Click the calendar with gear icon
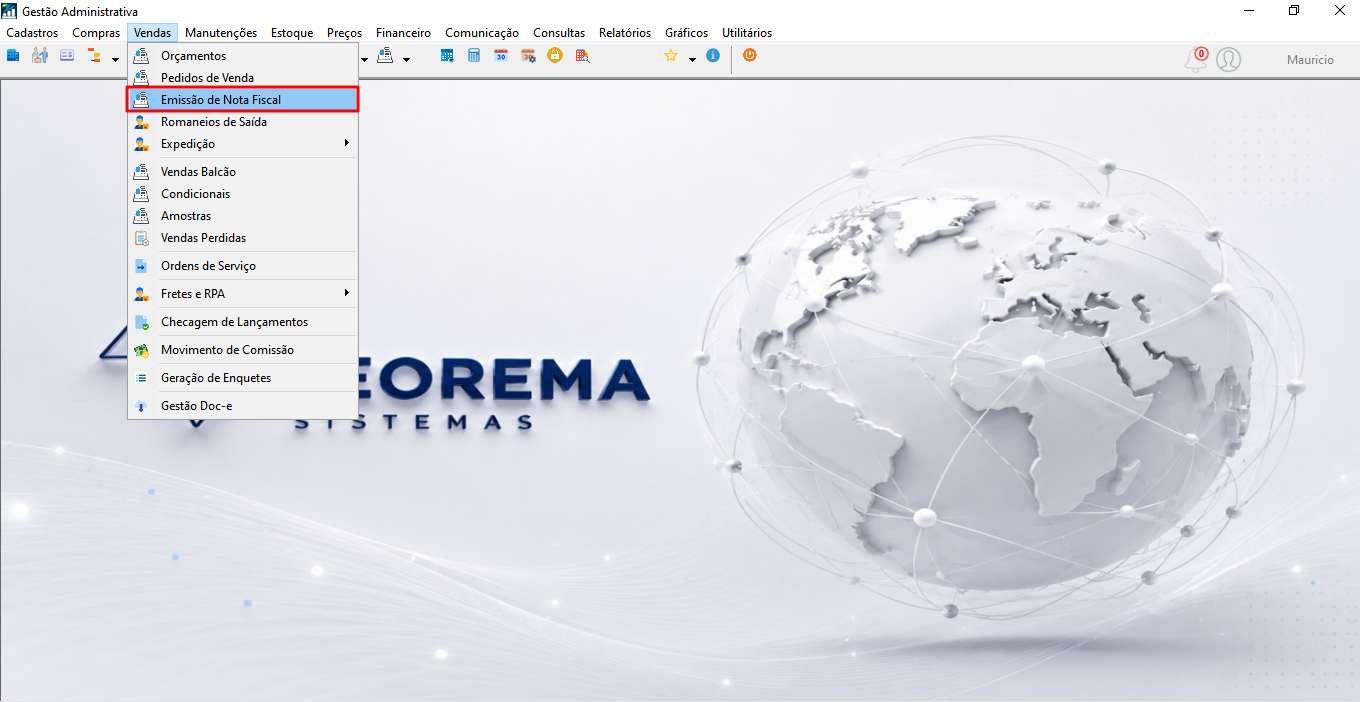 click(528, 56)
